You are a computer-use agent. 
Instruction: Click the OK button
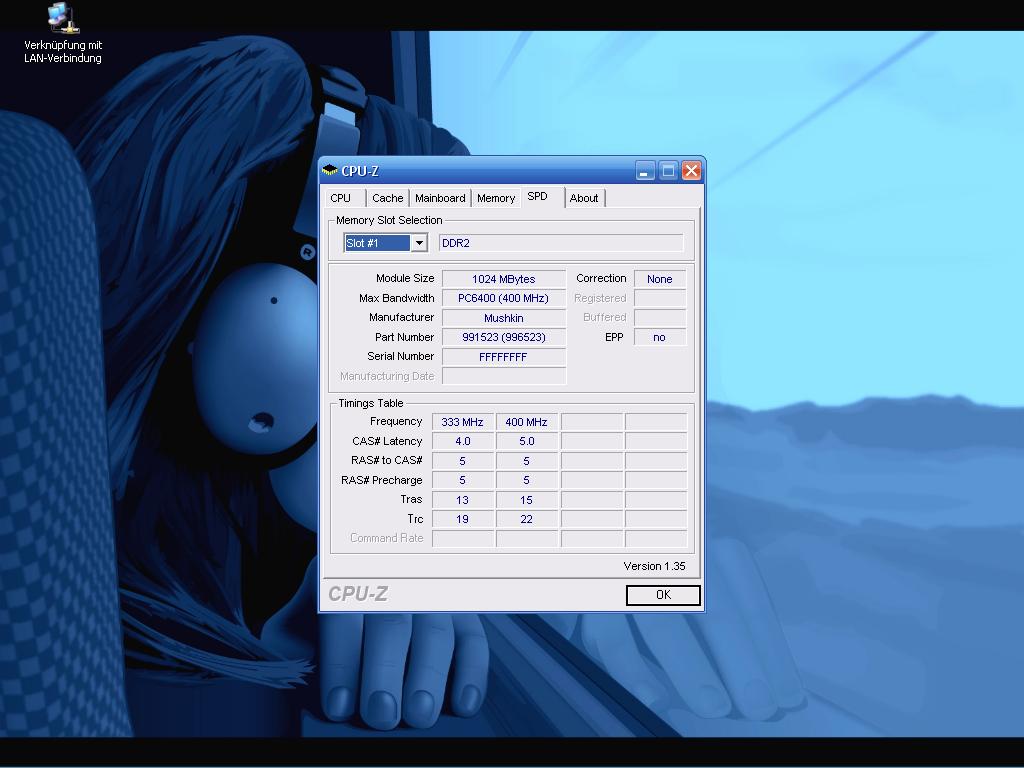pos(663,595)
